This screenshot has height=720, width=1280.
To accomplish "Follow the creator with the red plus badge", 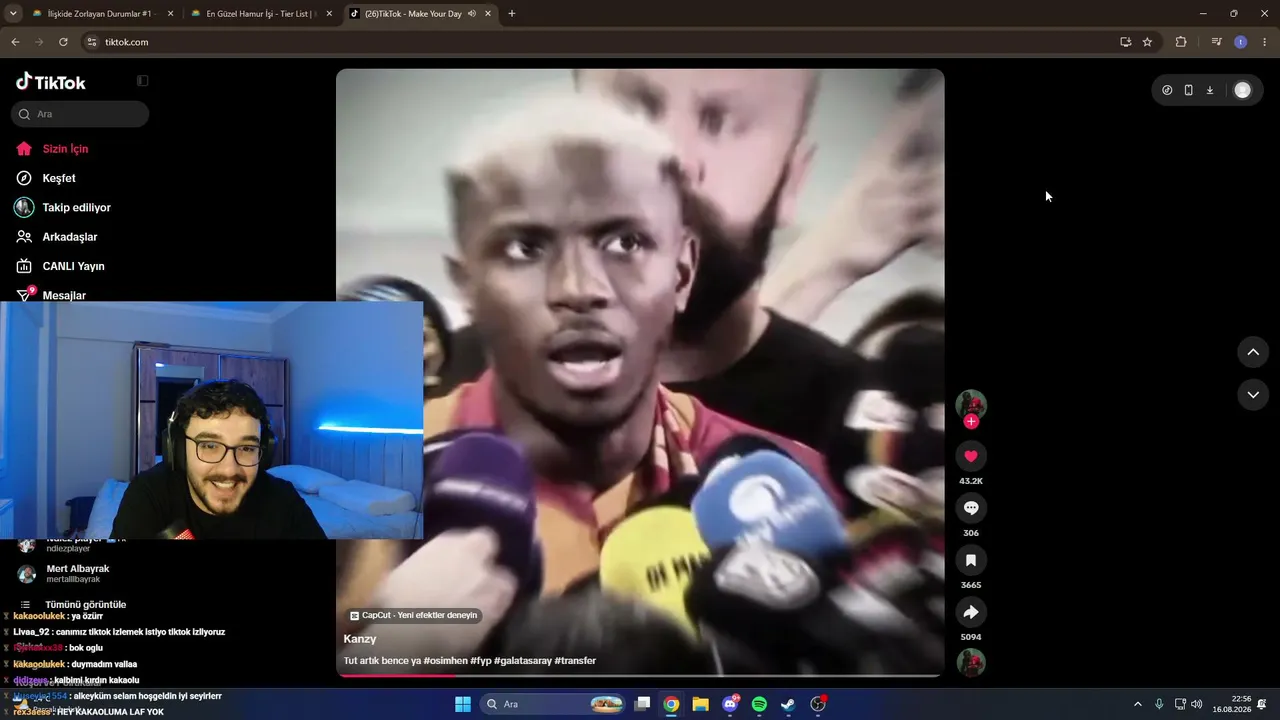I will (971, 422).
